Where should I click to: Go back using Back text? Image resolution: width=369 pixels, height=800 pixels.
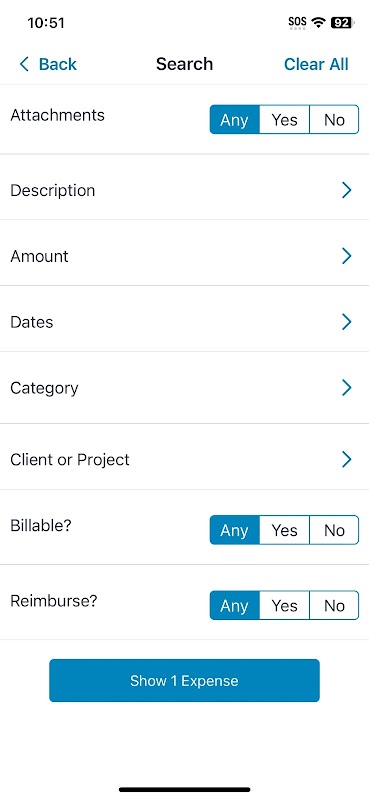pos(58,64)
